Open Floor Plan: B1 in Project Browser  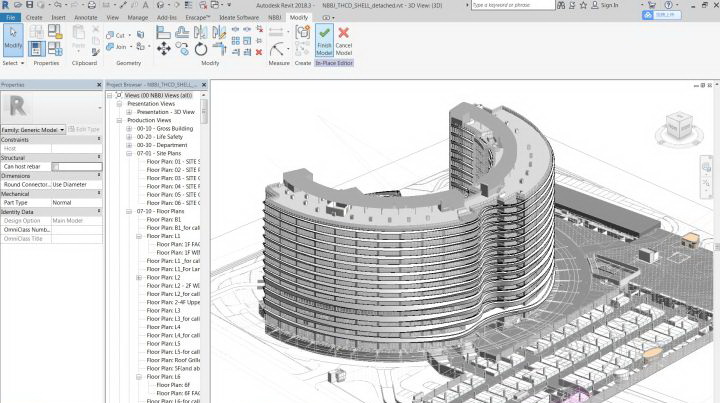163,220
